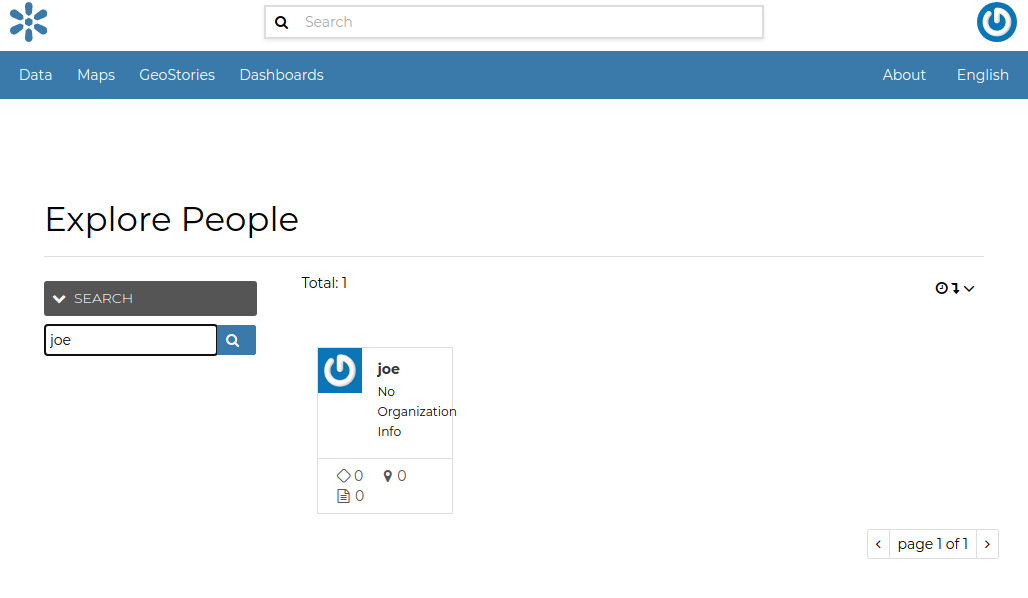1028x598 pixels.
Task: Go to the Dashboards section
Action: point(281,74)
